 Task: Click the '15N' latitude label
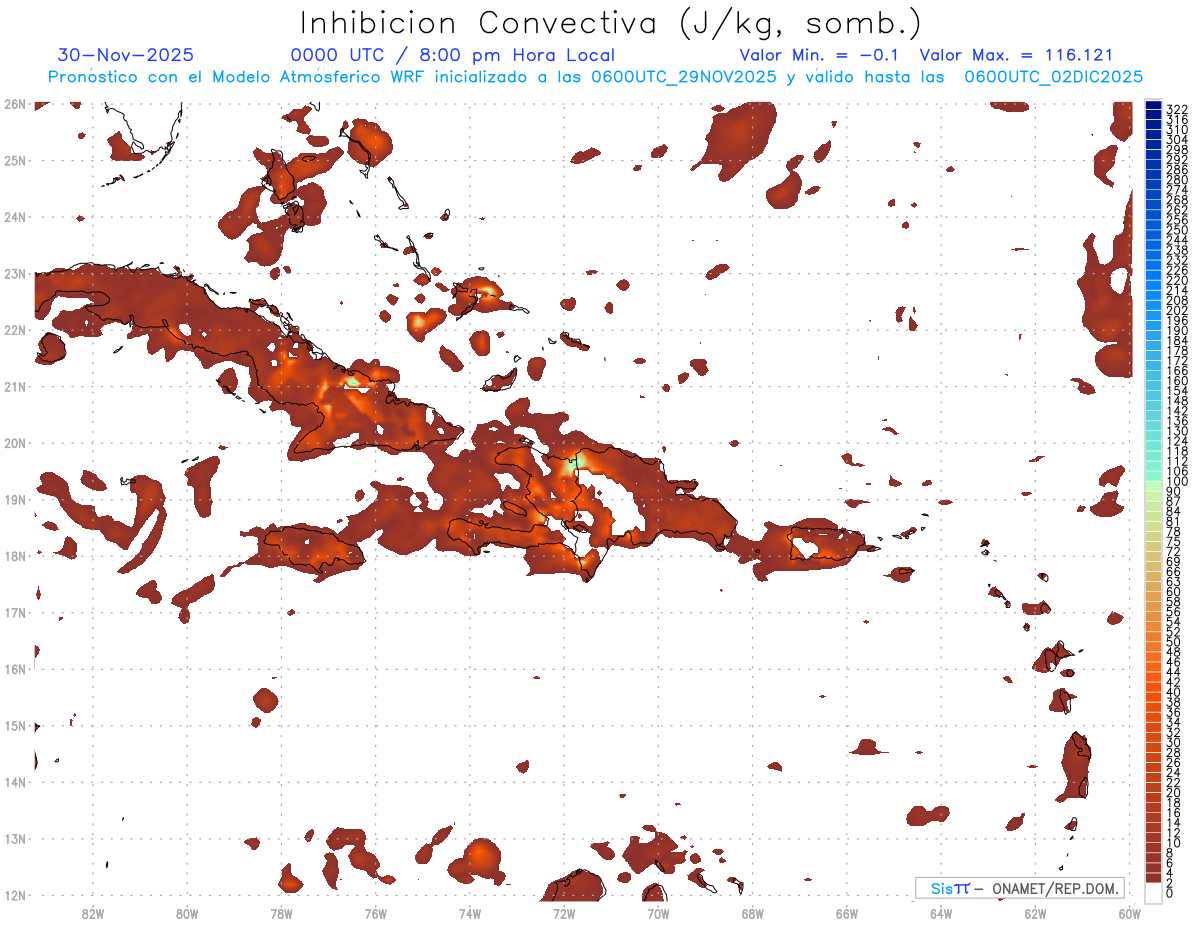pos(14,725)
